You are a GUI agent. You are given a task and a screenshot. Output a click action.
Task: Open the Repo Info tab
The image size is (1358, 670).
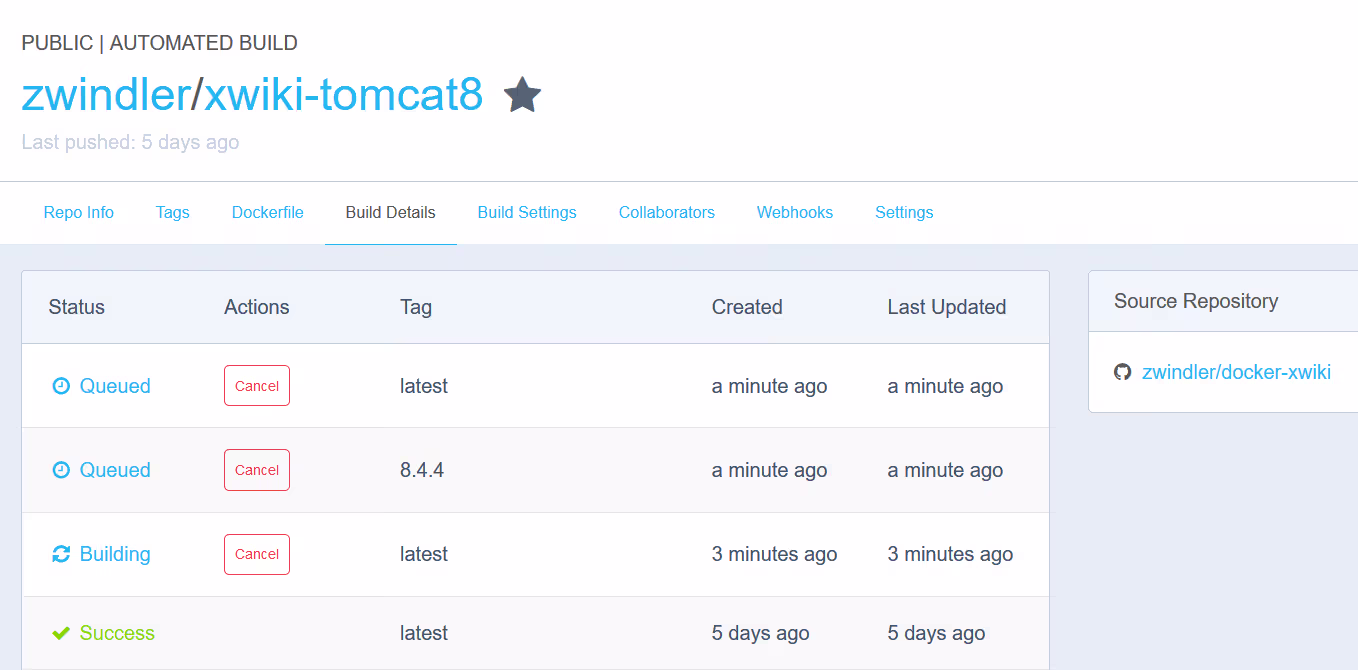coord(79,212)
